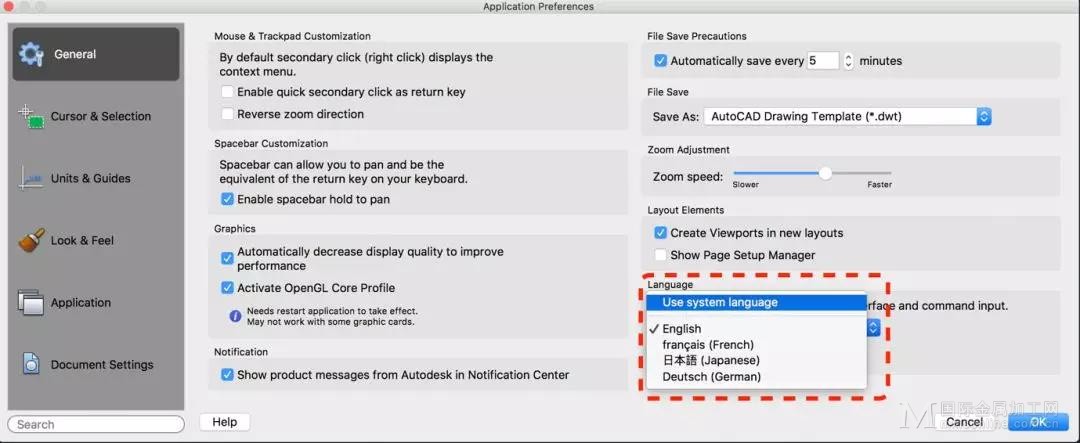This screenshot has width=1080, height=443.
Task: Click the Language dropdown arrow
Action: [x=873, y=328]
